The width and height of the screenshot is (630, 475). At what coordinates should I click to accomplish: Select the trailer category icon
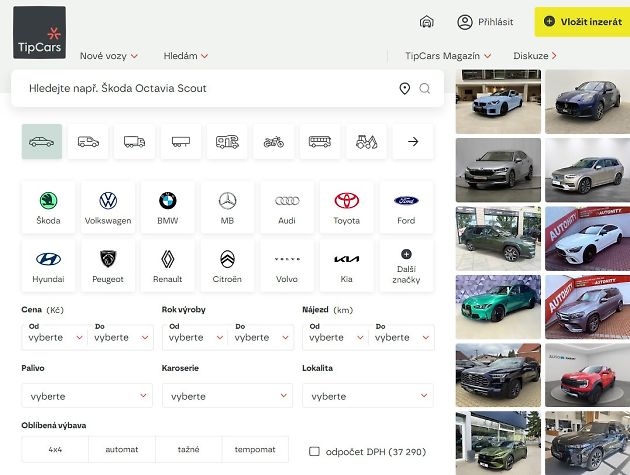point(181,141)
